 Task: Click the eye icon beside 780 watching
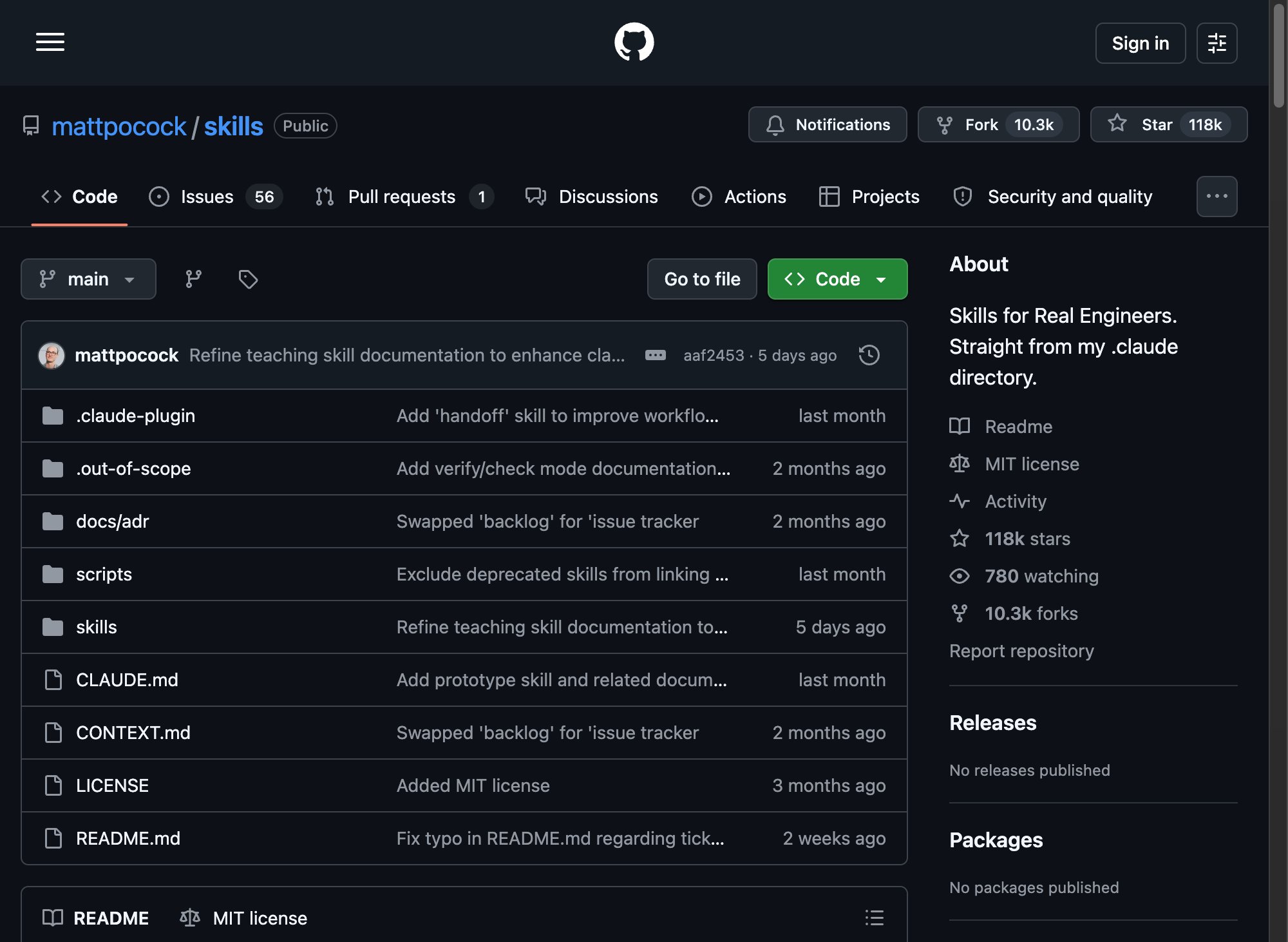point(960,576)
